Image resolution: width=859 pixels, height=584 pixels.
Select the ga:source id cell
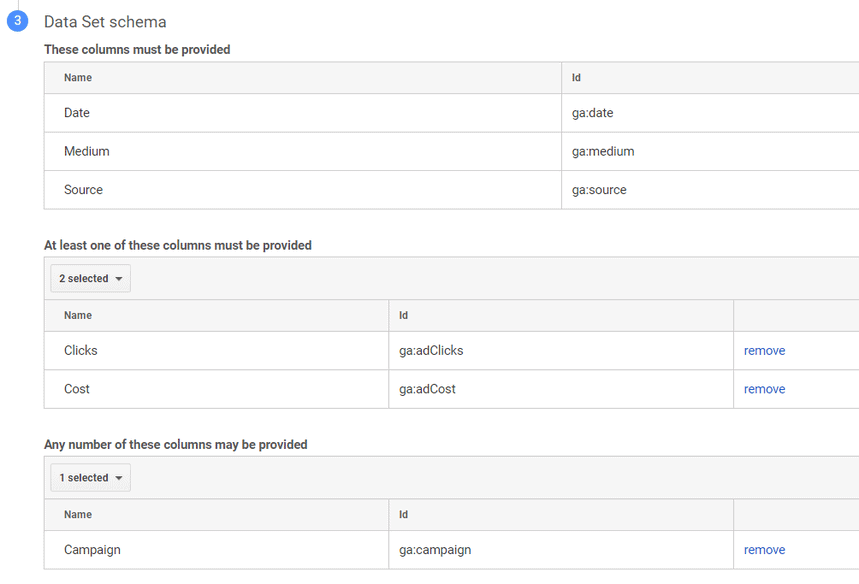599,190
